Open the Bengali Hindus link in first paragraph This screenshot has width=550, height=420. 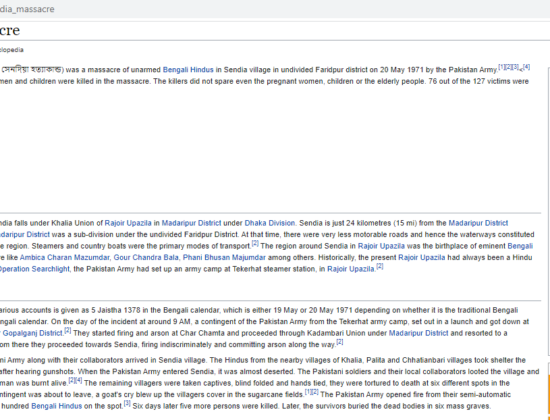(x=188, y=70)
